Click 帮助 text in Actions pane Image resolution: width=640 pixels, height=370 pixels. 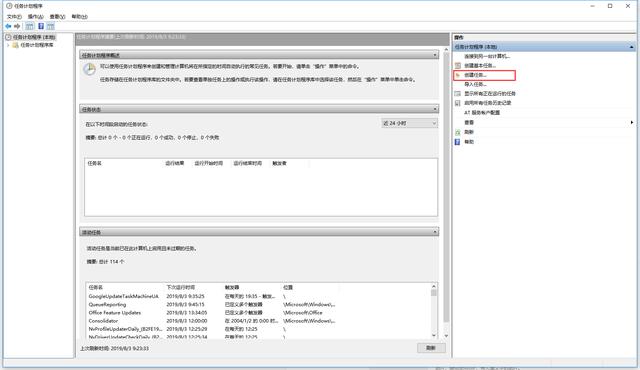click(469, 142)
